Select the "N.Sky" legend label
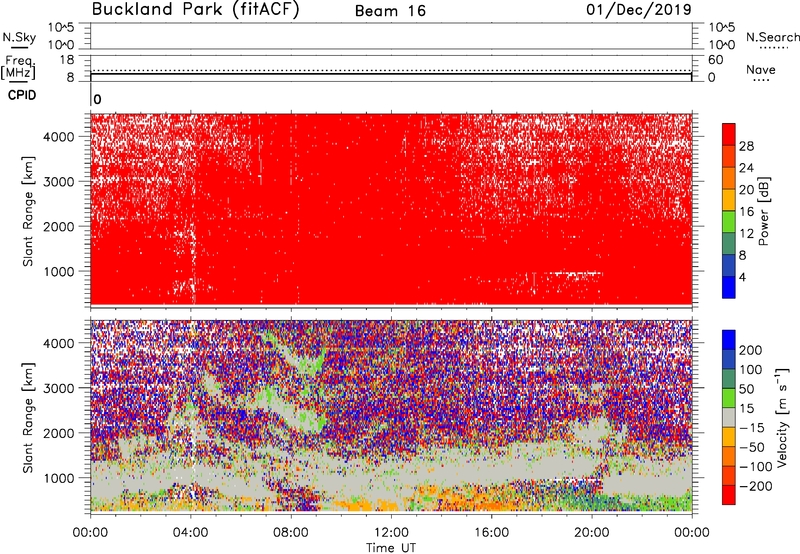 pos(19,37)
